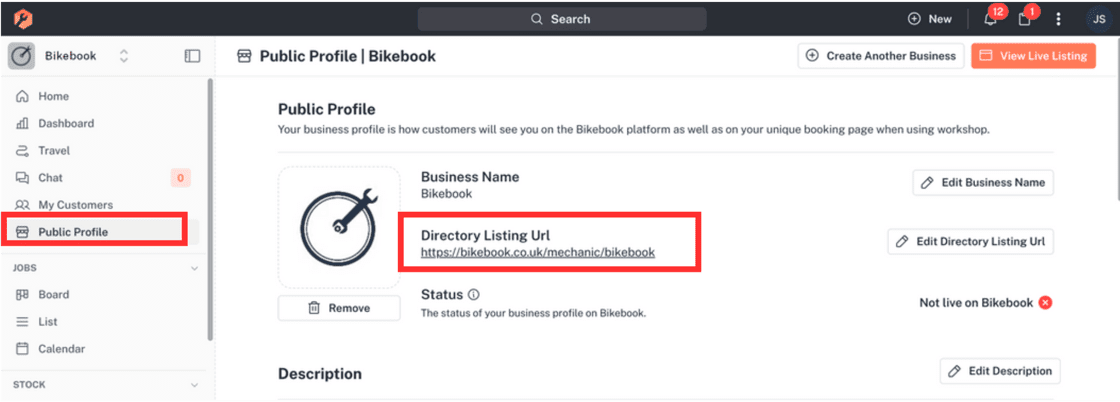Viewport: 1120px width, 402px height.
Task: Open the bikebook.co.uk mechanic listing link
Action: click(538, 252)
